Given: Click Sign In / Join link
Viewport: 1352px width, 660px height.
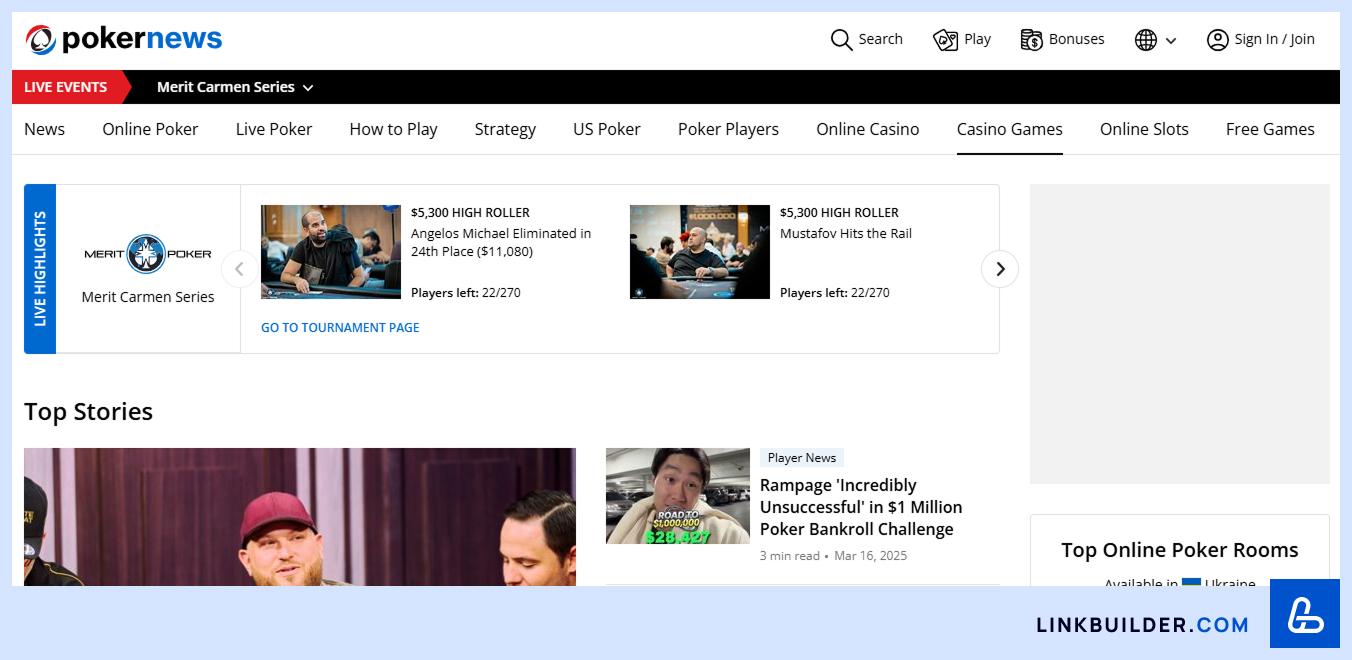Looking at the screenshot, I should click(x=1274, y=39).
